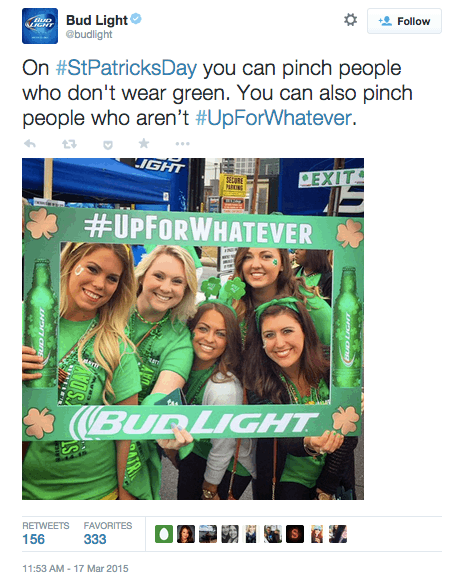Favorite the tweet with the star icon
451x580 pixels.
[144, 143]
